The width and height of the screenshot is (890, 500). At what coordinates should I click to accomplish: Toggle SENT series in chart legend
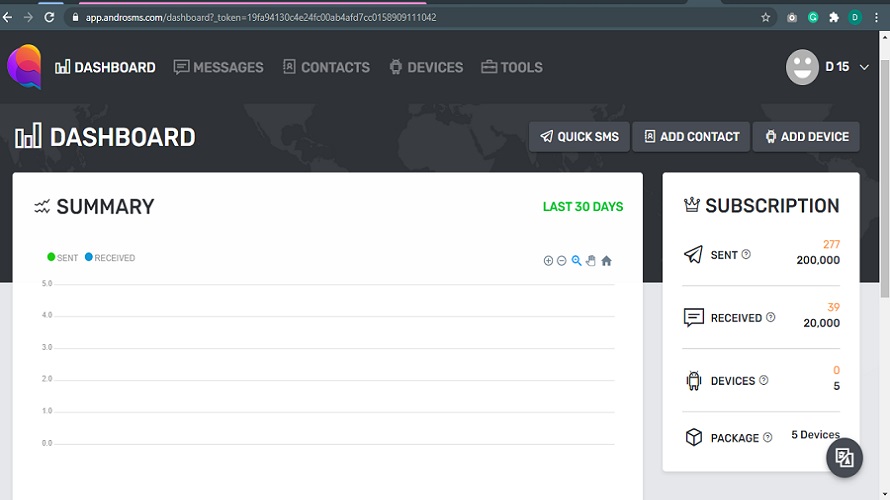coord(62,258)
